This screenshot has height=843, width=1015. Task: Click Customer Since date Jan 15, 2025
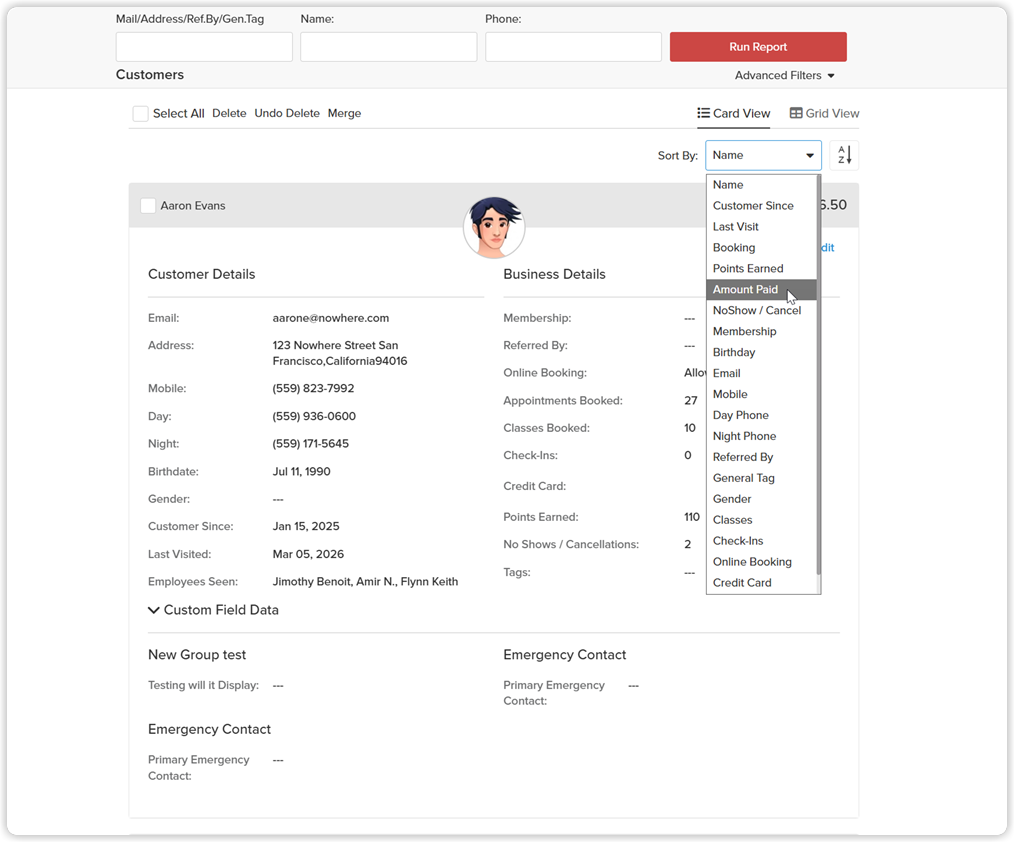pos(306,526)
